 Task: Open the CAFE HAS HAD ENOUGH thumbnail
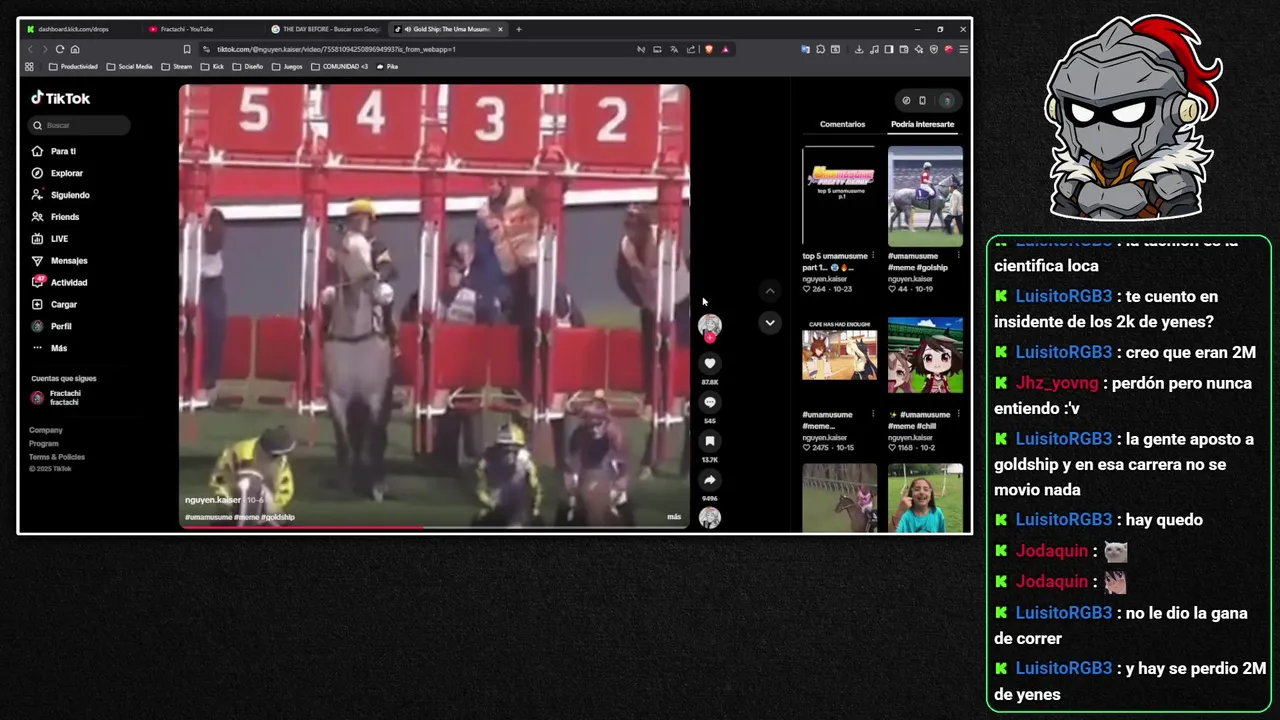pyautogui.click(x=839, y=349)
